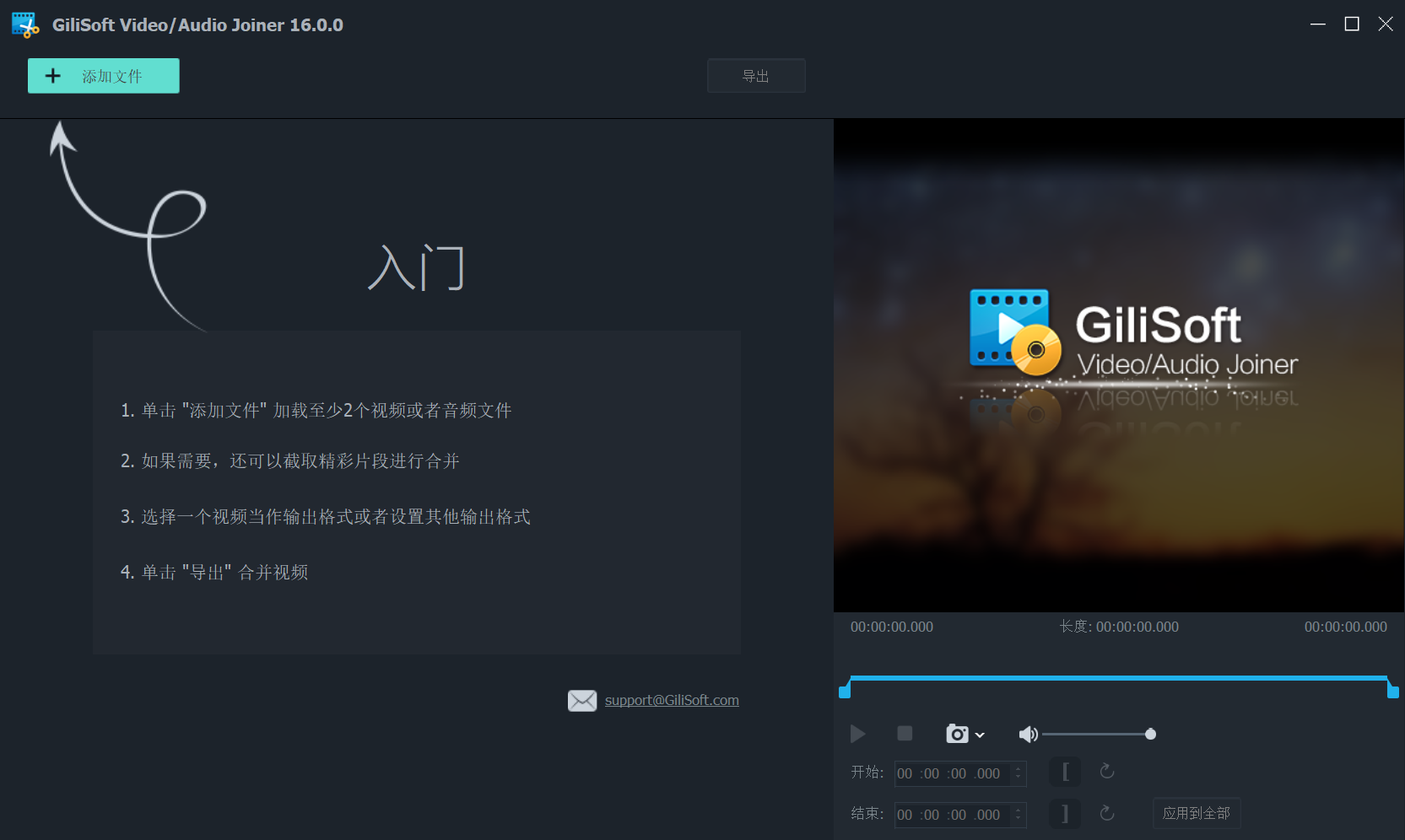1405x840 pixels.
Task: Maximize the GiliSoft window
Action: (1352, 24)
